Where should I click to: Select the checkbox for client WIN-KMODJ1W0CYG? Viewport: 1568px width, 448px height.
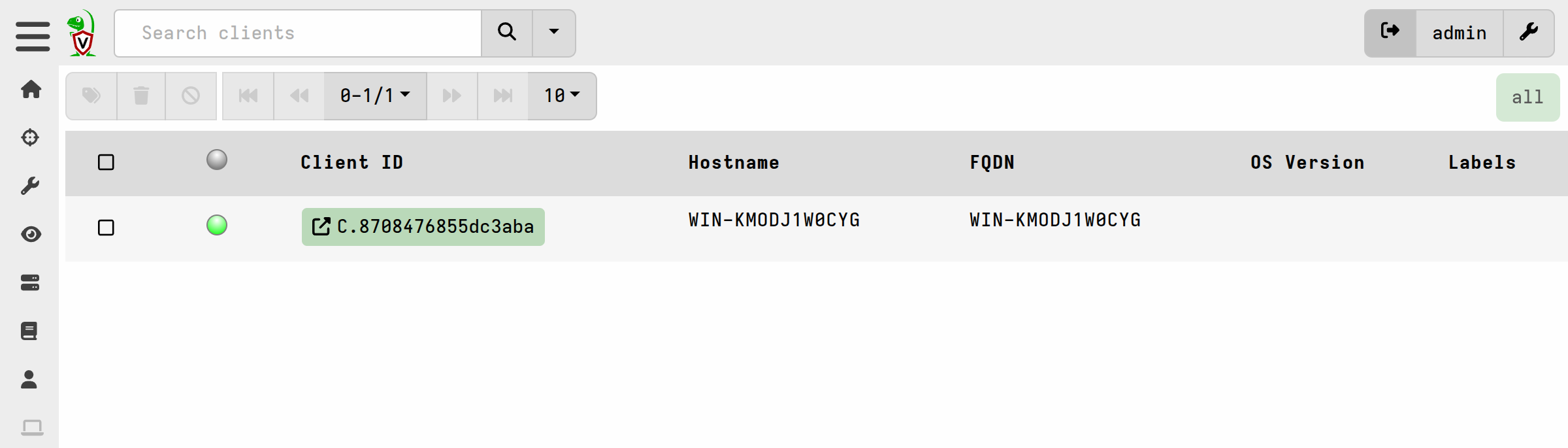(x=106, y=228)
